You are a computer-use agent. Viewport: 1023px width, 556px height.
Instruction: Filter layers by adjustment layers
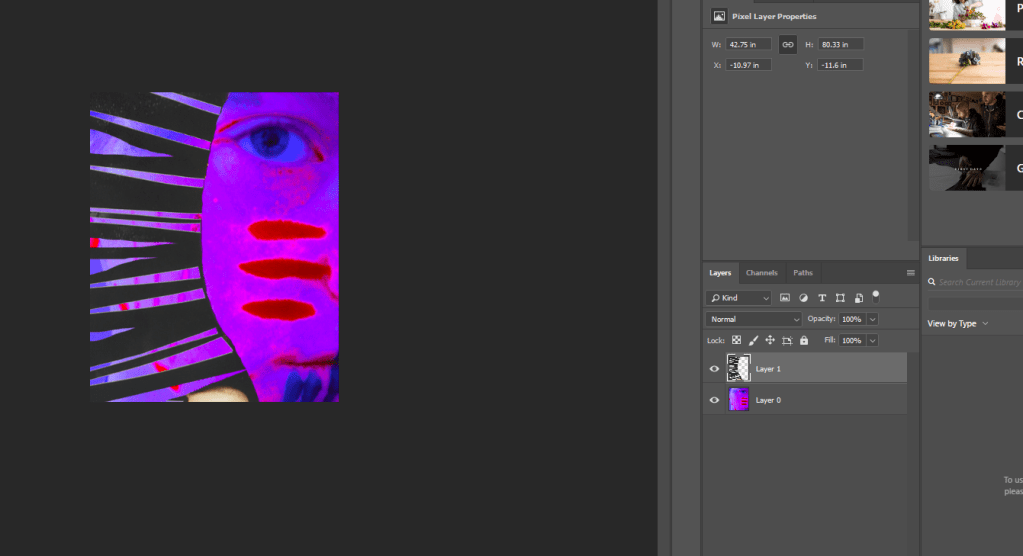(803, 298)
